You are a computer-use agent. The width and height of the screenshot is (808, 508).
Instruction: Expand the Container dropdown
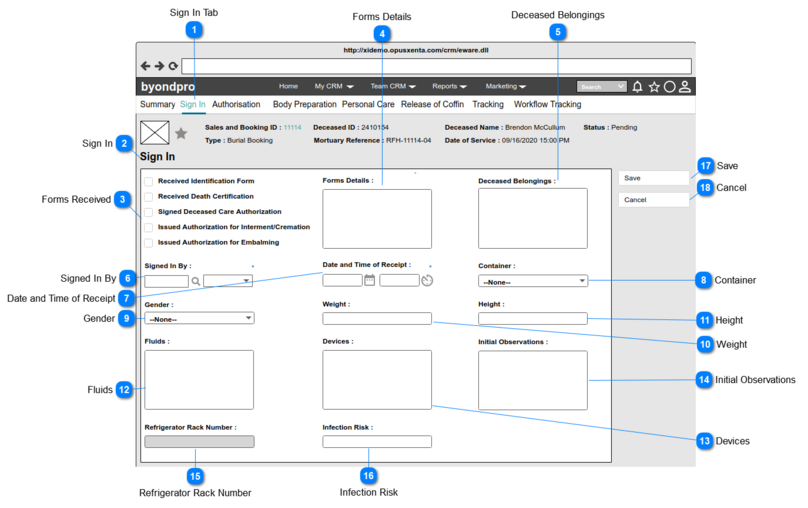pyautogui.click(x=533, y=281)
